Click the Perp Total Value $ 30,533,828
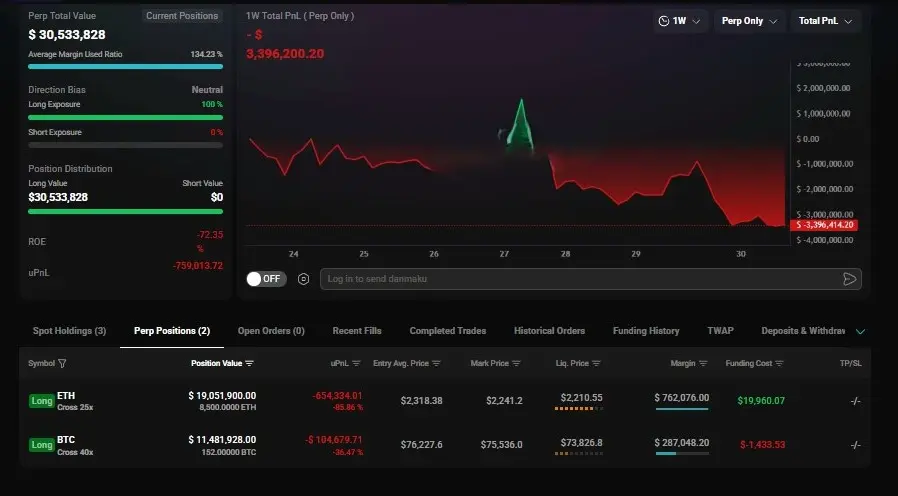Viewport: 898px width, 496px height. coord(66,35)
